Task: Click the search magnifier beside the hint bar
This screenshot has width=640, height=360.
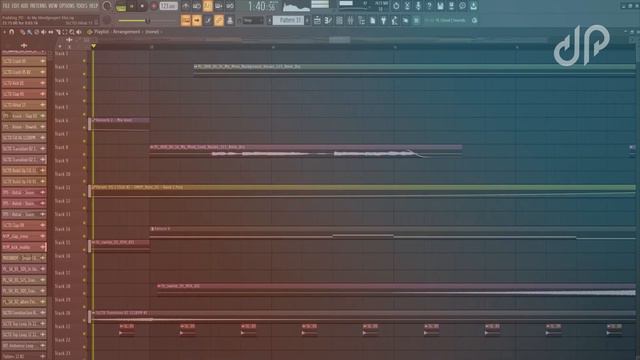Action: pyautogui.click(x=474, y=20)
